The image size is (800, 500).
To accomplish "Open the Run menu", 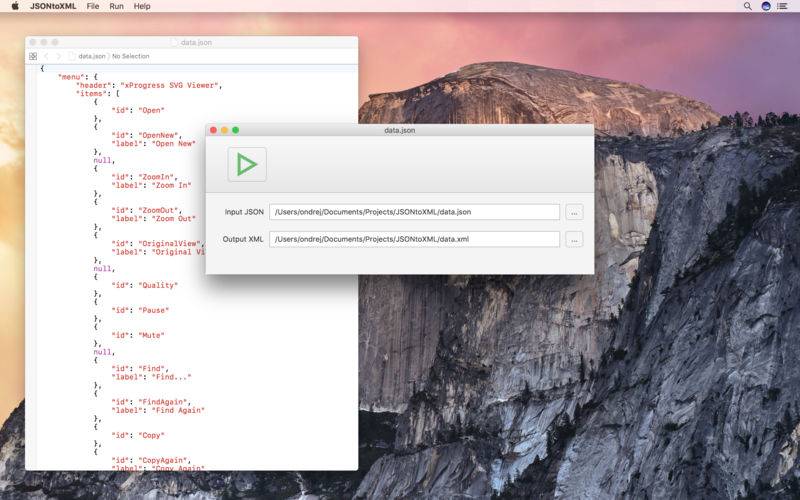I will point(116,6).
